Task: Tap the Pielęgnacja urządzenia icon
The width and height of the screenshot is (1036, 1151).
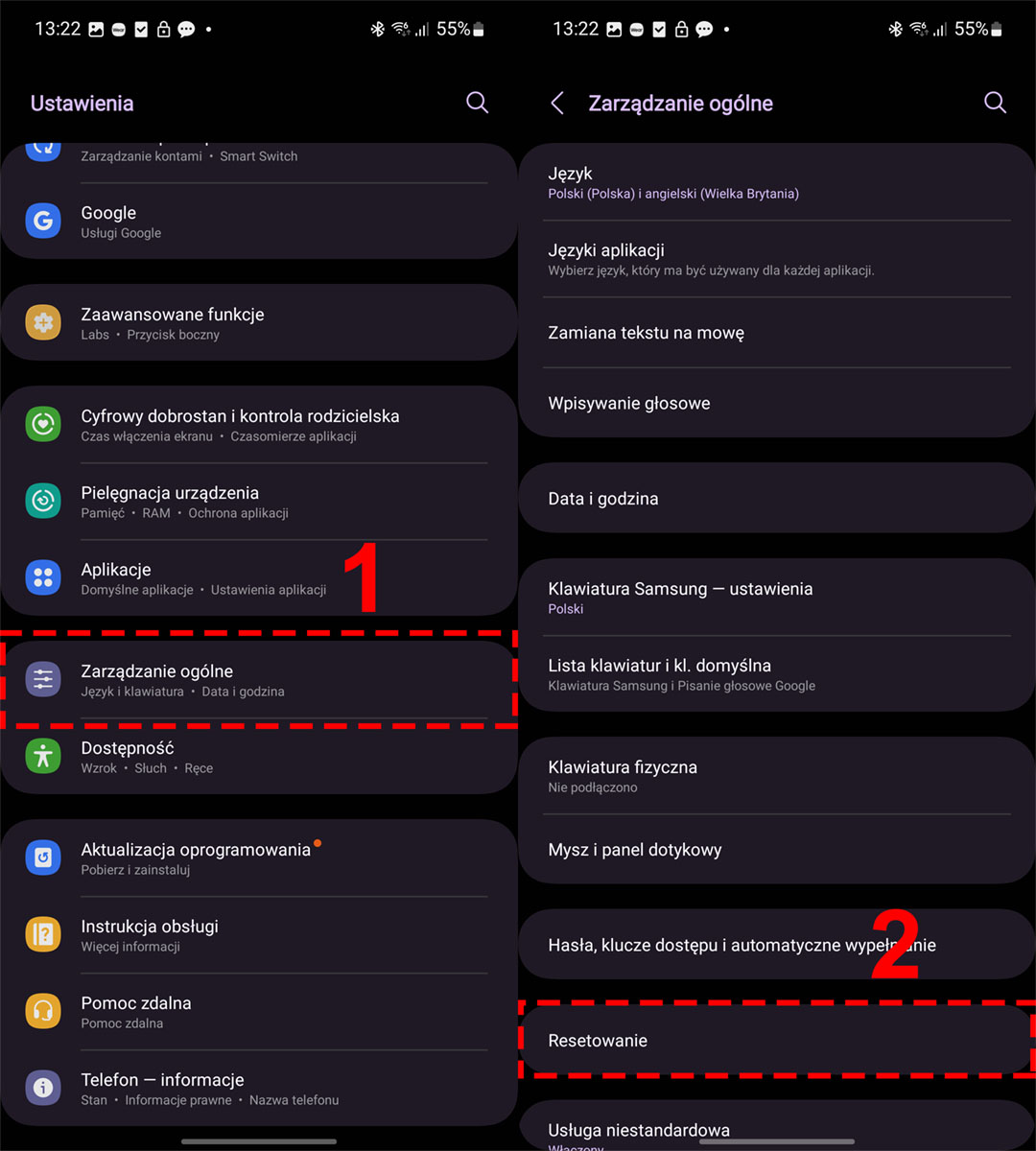Action: (x=43, y=501)
